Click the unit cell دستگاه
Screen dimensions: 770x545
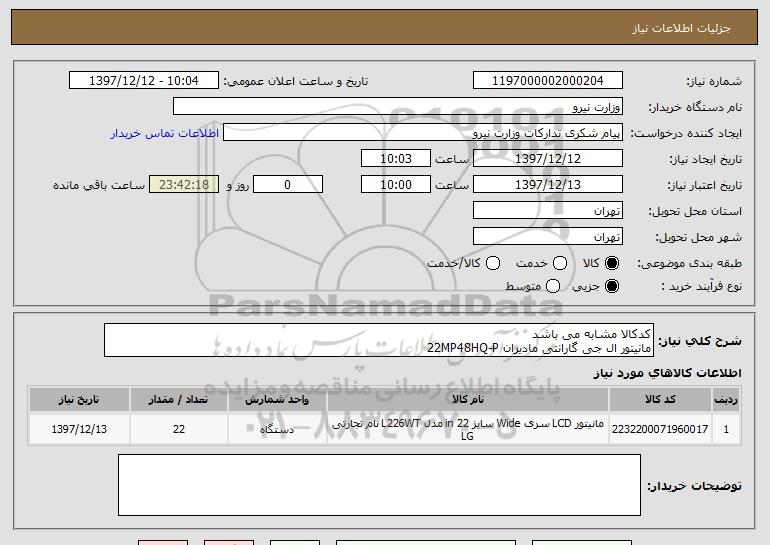(277, 429)
